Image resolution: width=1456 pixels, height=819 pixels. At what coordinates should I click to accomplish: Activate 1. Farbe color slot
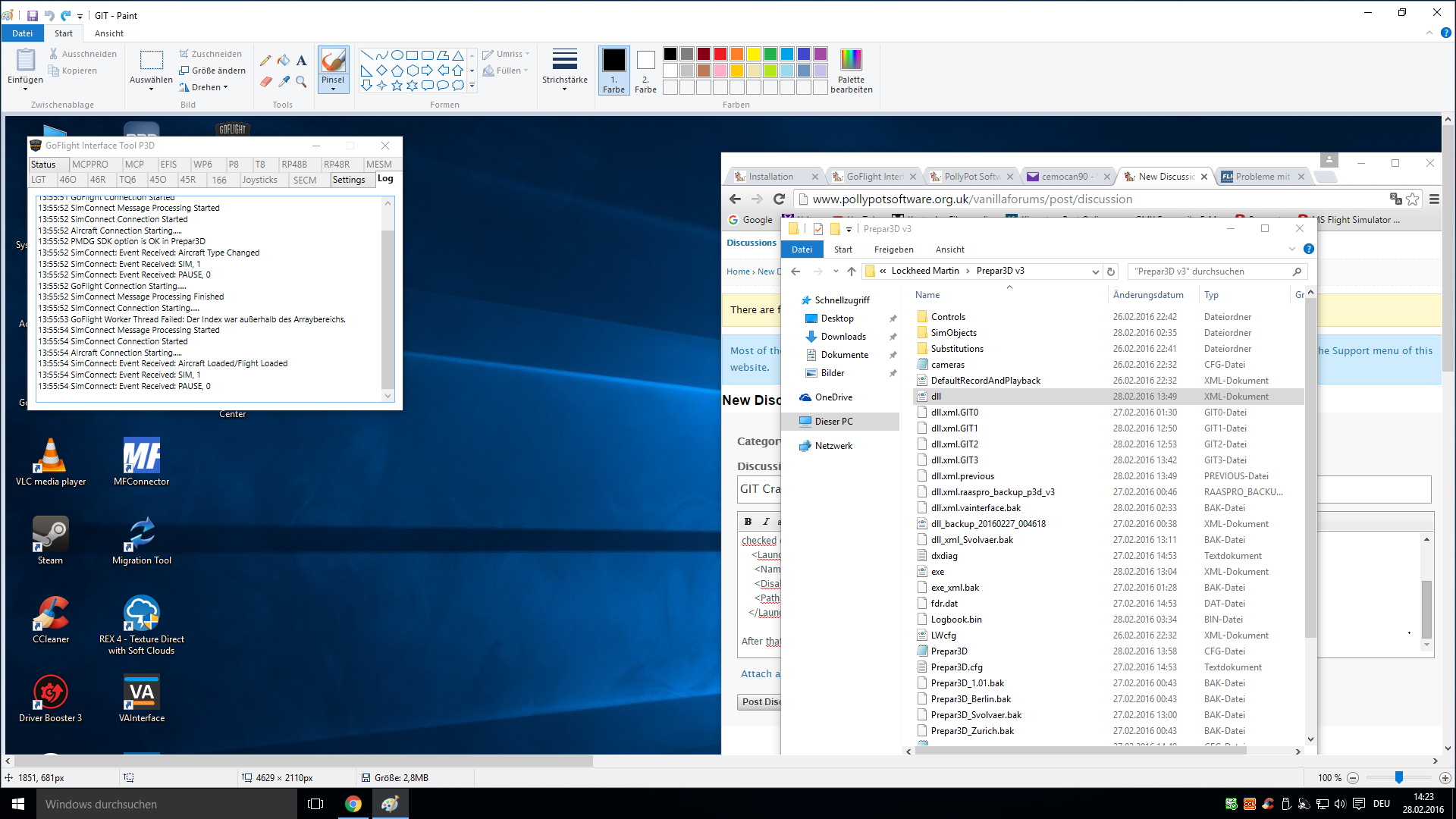coord(613,70)
